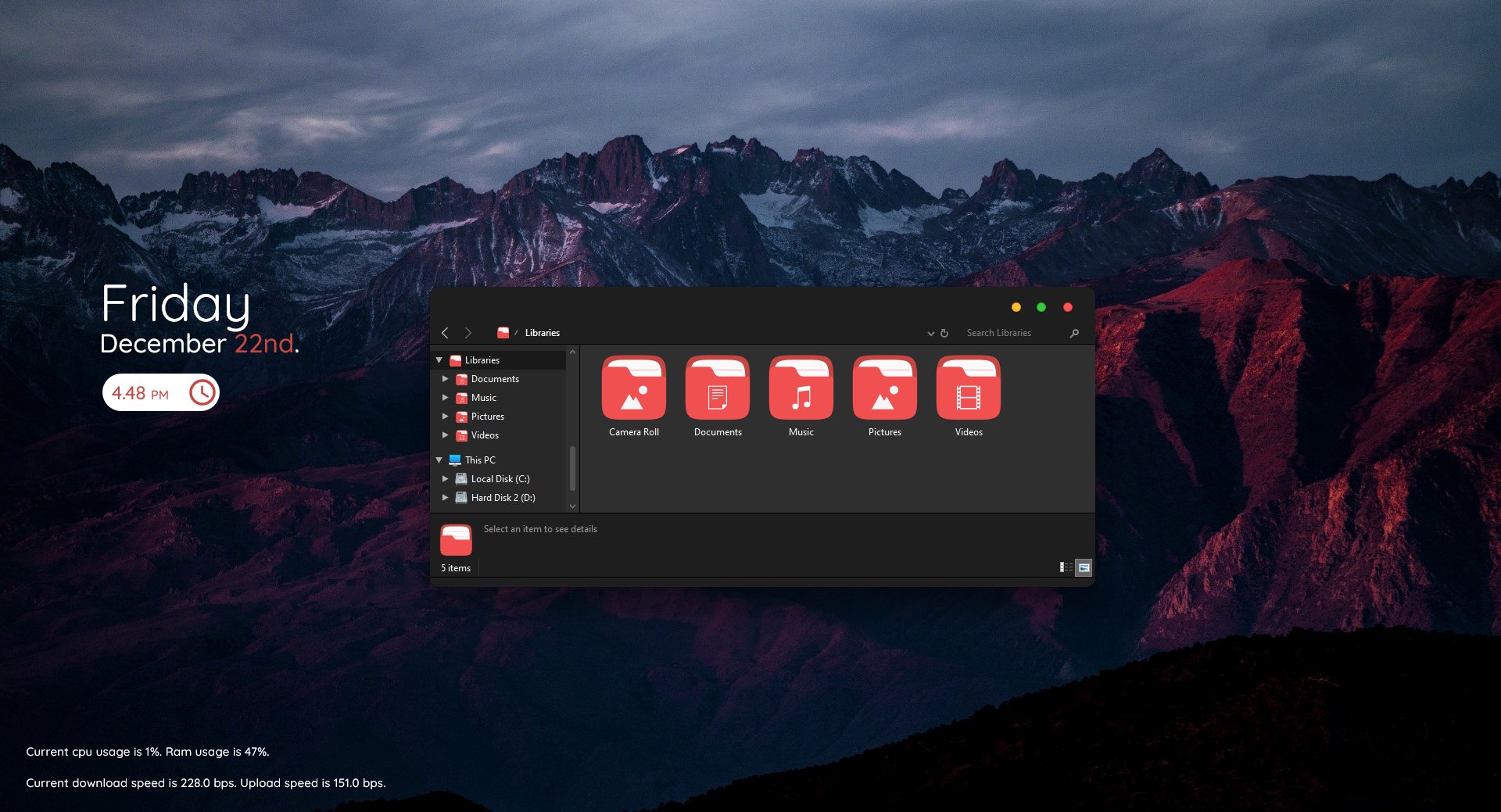Open the Pictures library folder
This screenshot has width=1501, height=812.
point(884,388)
